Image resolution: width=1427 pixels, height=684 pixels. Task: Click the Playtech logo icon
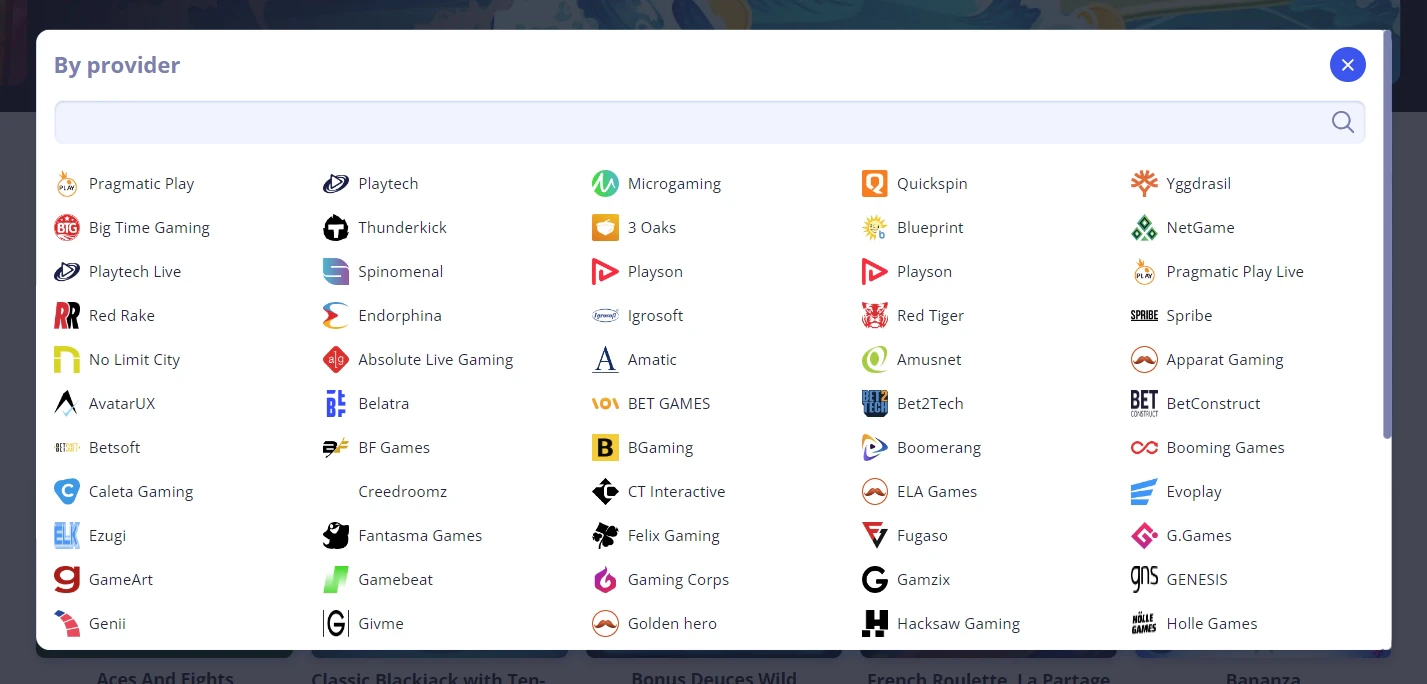pos(336,184)
